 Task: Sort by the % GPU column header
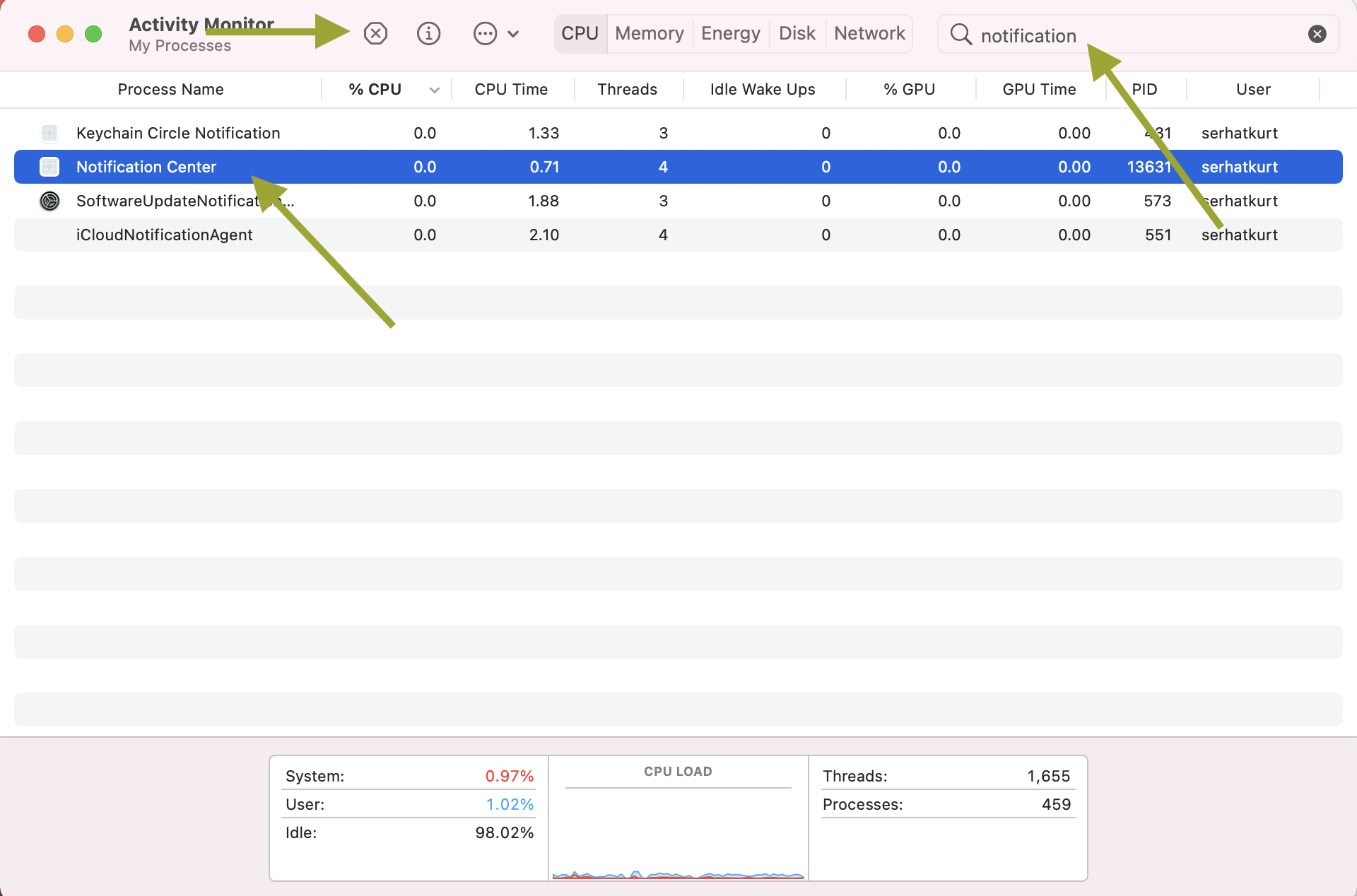coord(909,89)
